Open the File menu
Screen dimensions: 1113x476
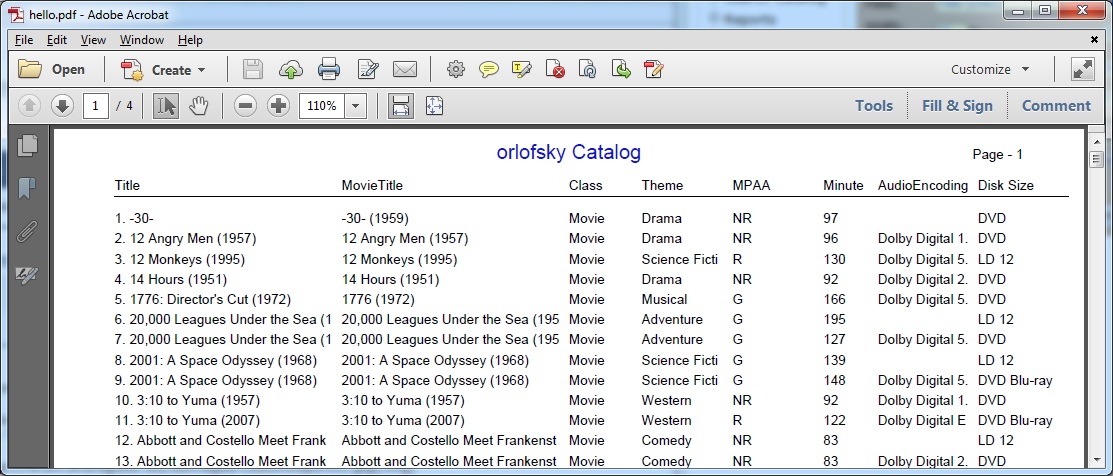(x=23, y=40)
